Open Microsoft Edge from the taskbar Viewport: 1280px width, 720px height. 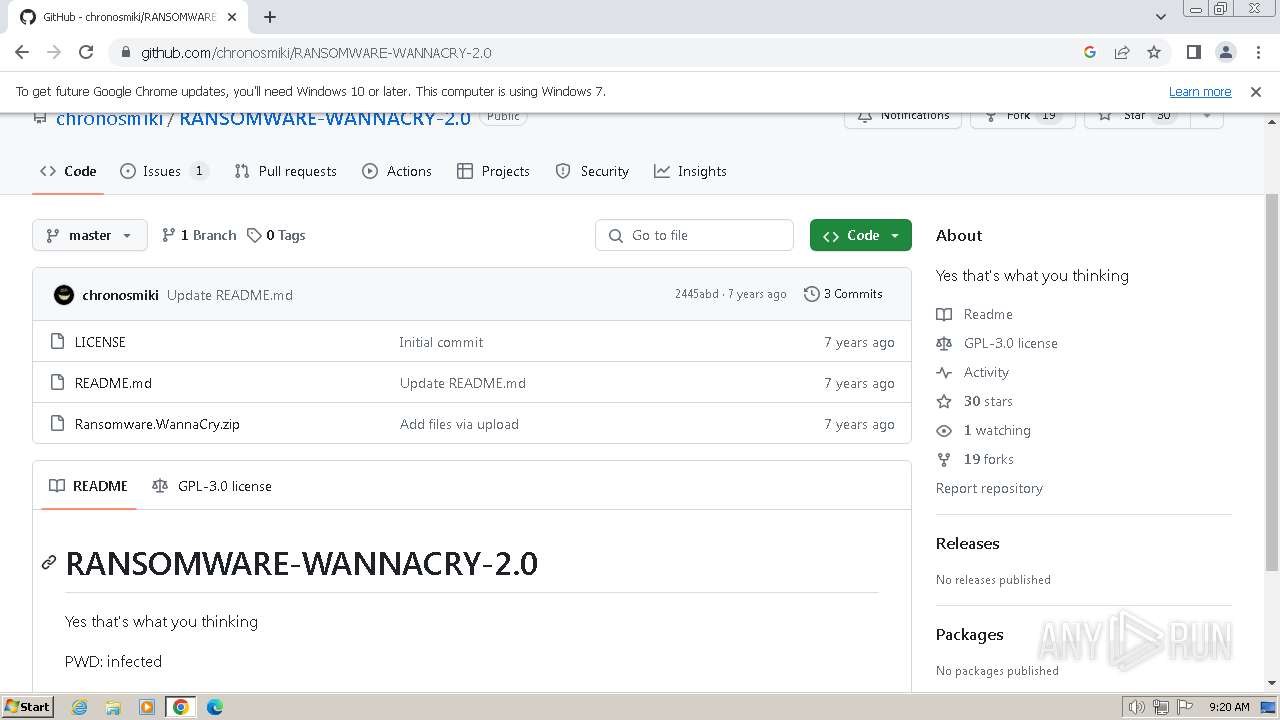click(215, 707)
